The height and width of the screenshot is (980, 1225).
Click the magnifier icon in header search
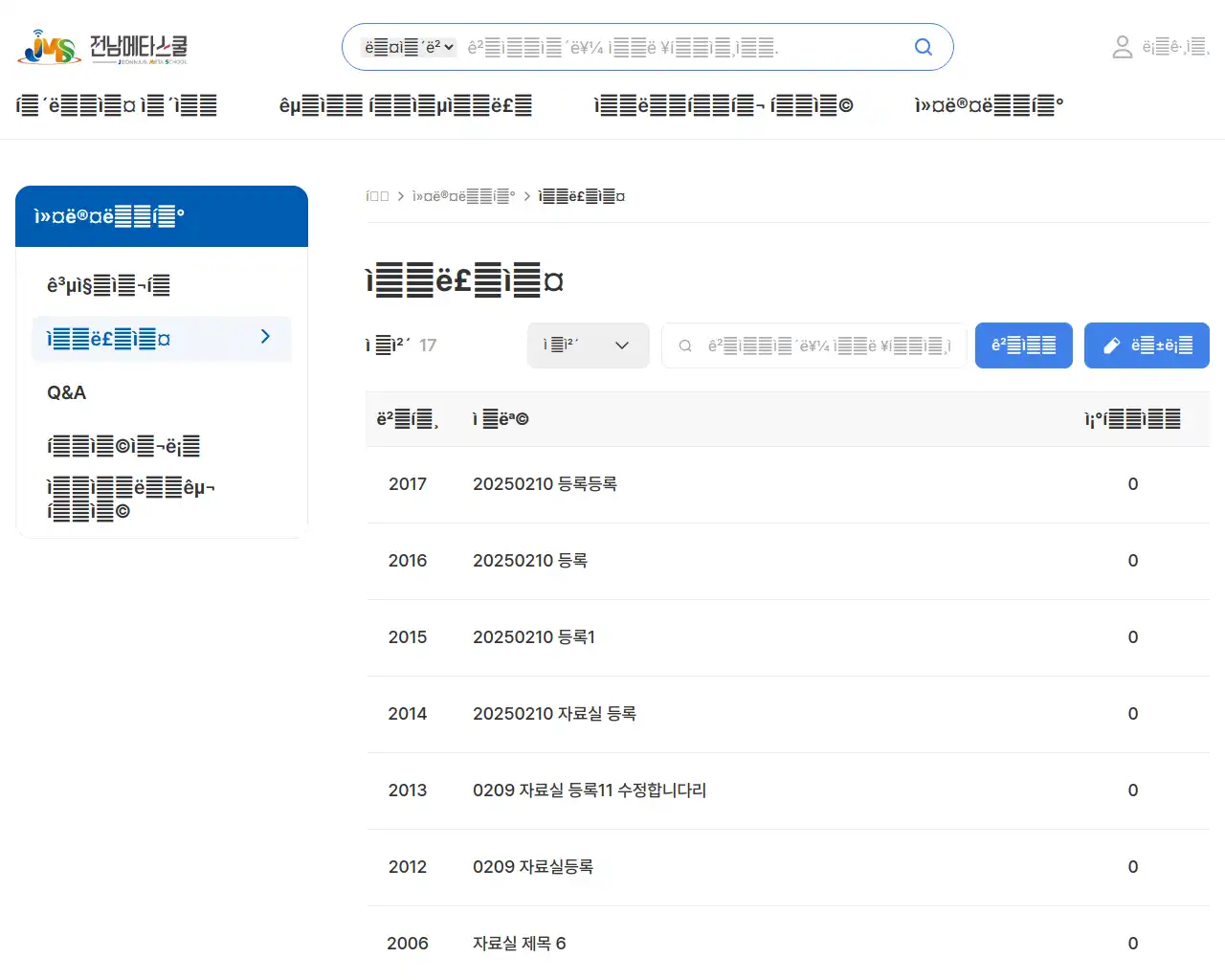923,47
